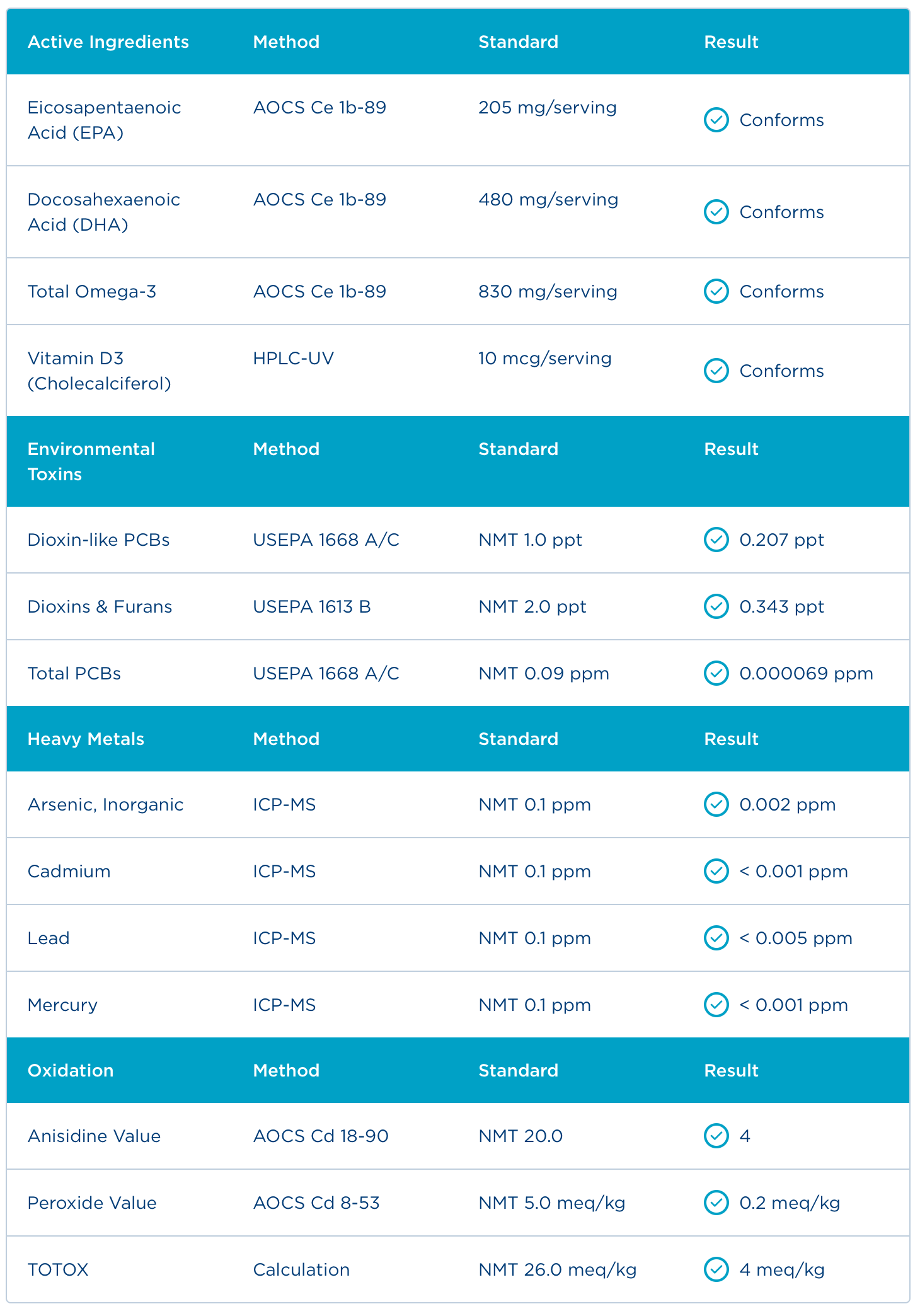
Task: Click the NMT 26.0 meq/kg standard value
Action: pyautogui.click(x=557, y=1269)
